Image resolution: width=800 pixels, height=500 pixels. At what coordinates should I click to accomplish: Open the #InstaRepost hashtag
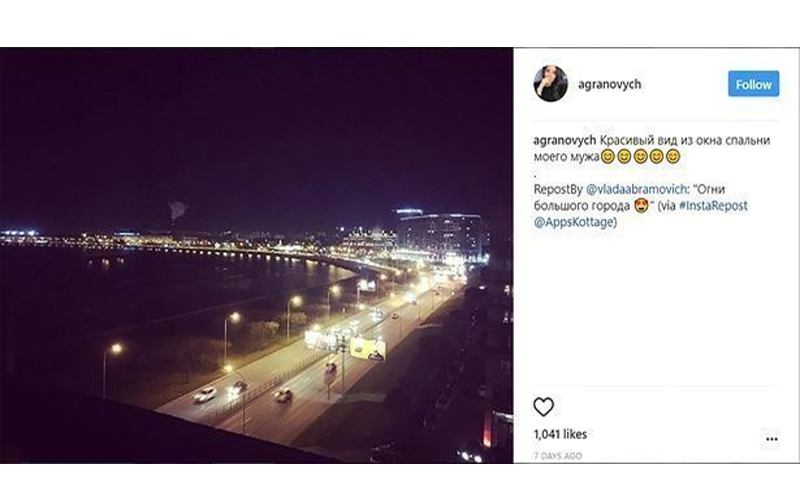(713, 206)
